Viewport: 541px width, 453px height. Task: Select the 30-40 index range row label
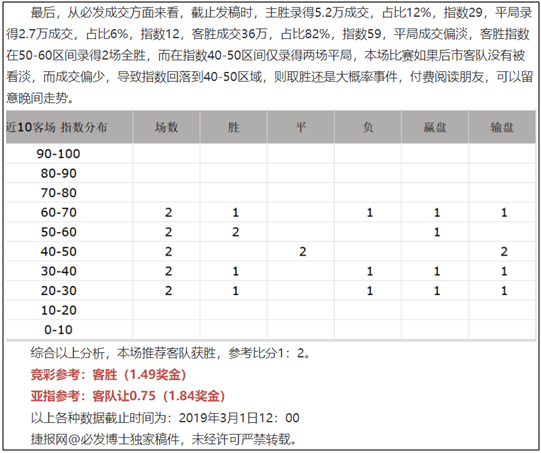58,271
